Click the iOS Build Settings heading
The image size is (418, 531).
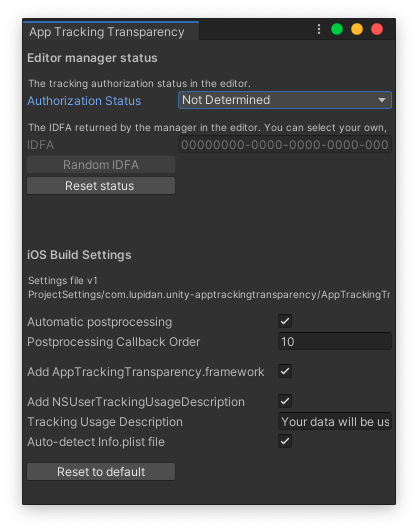[79, 255]
